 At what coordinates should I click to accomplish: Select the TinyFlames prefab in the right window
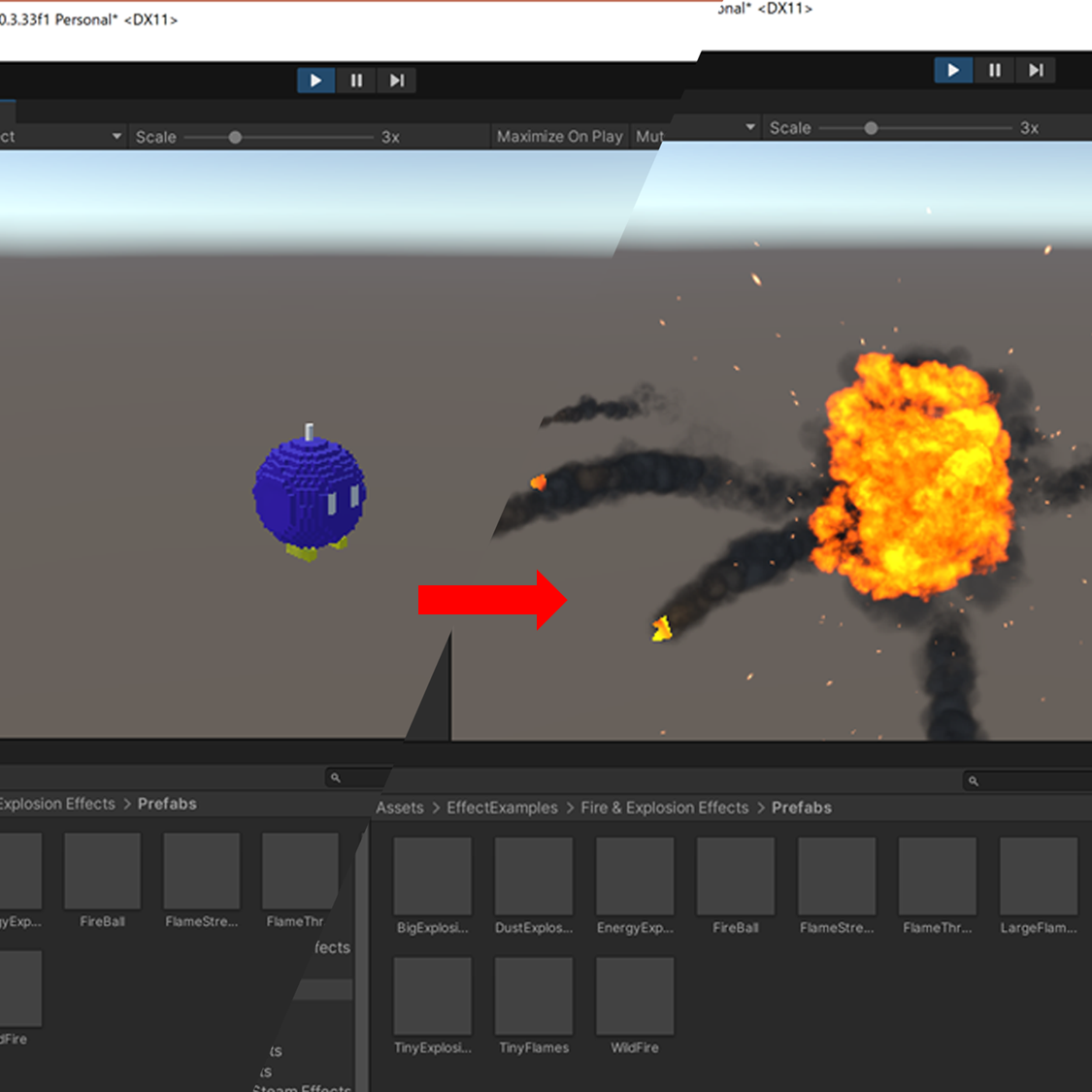tap(534, 1006)
